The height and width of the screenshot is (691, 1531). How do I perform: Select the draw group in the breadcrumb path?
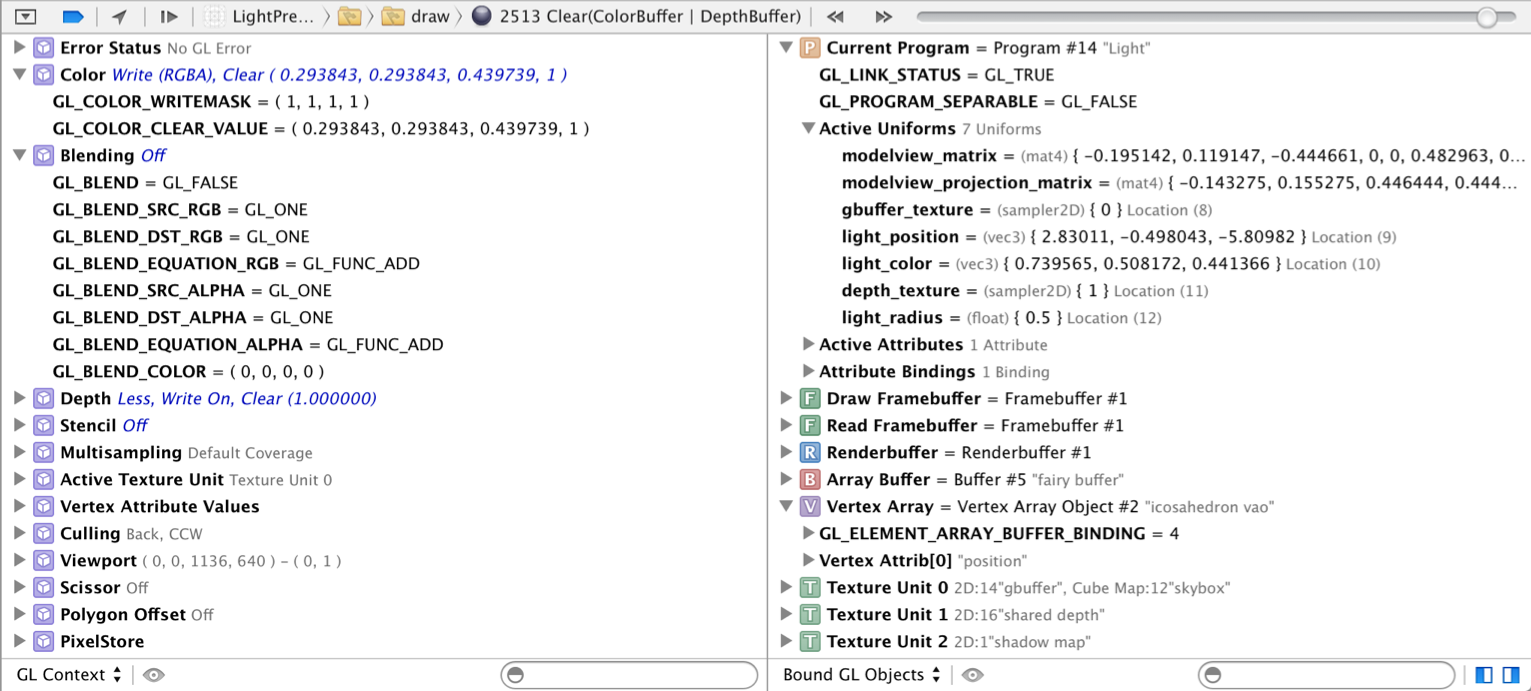click(418, 16)
